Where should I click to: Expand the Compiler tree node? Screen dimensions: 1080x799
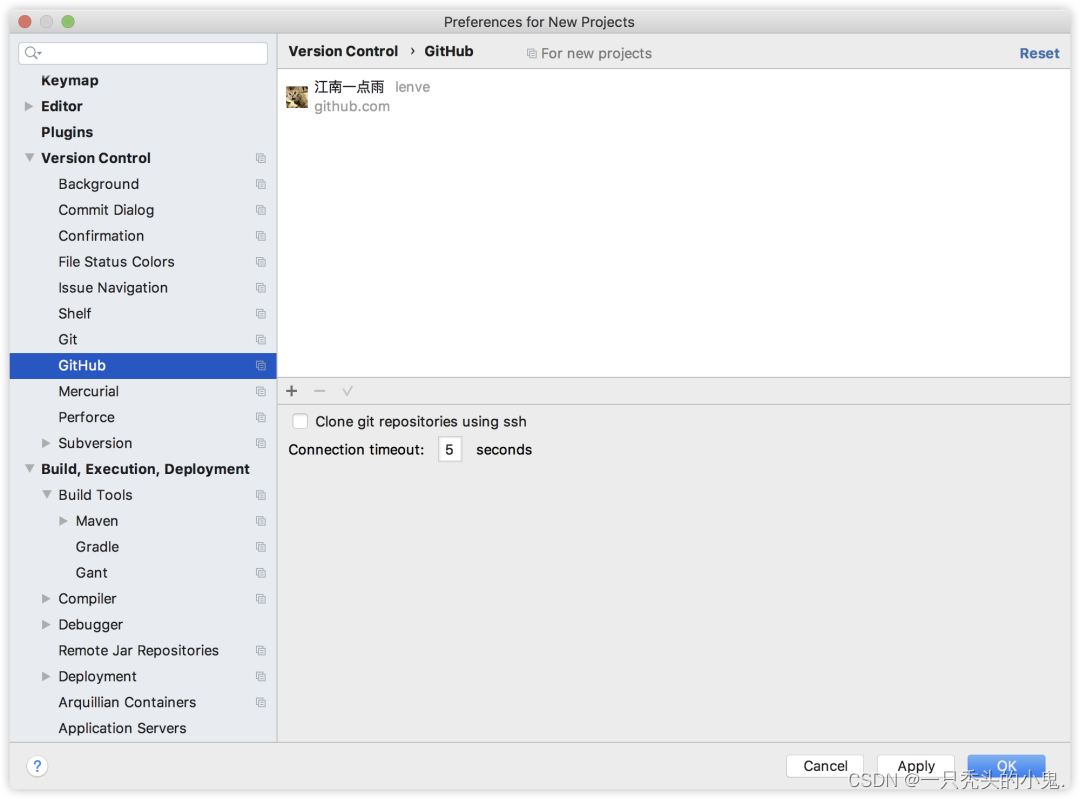[x=46, y=599]
